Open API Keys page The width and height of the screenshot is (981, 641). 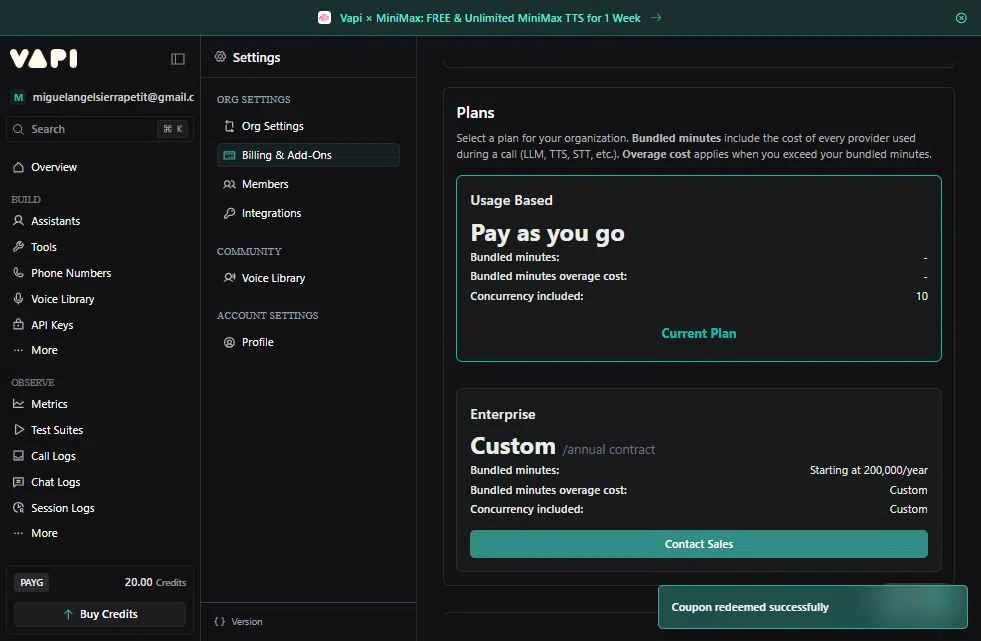52,325
